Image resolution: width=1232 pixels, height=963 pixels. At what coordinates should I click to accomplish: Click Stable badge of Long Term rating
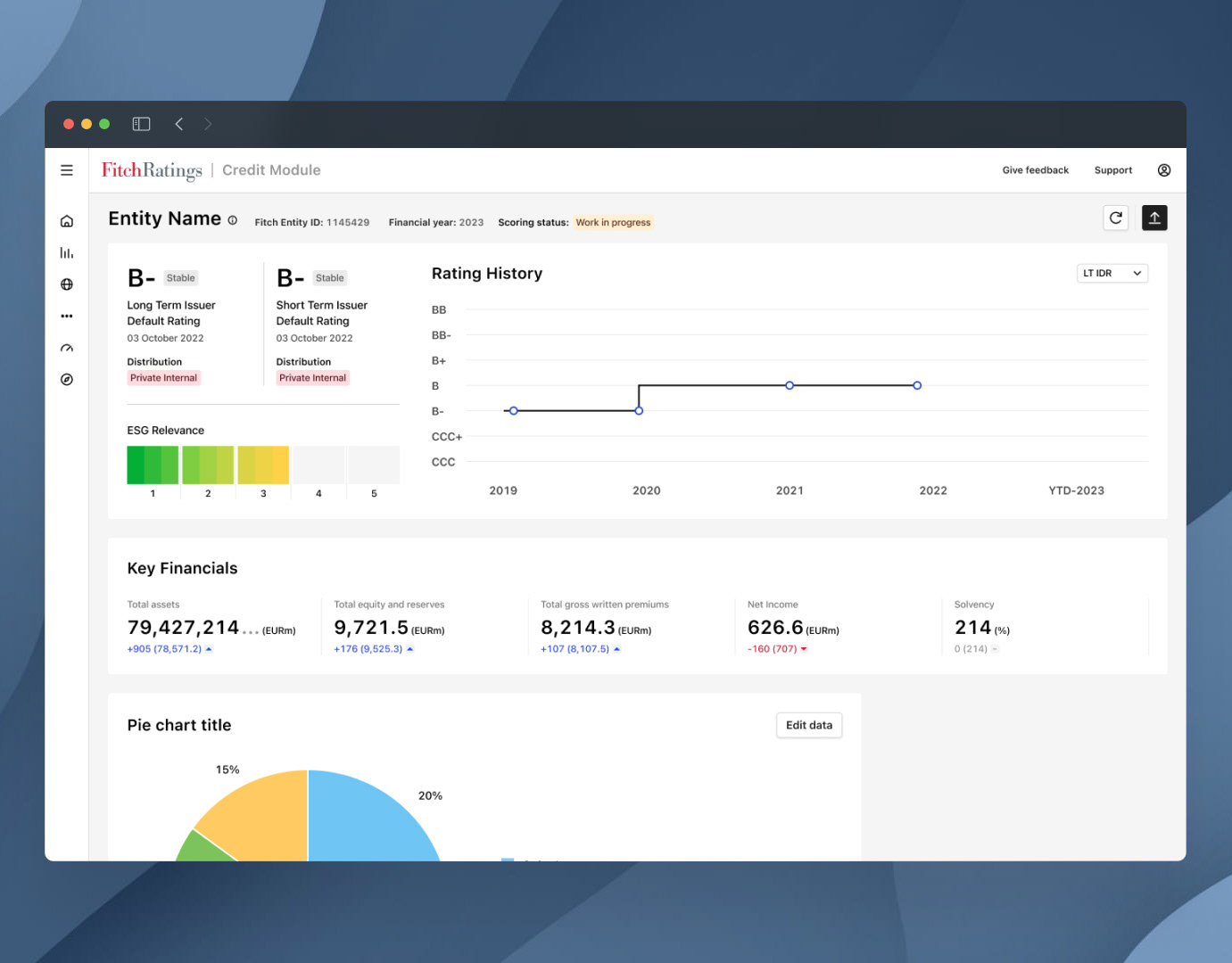coord(180,278)
